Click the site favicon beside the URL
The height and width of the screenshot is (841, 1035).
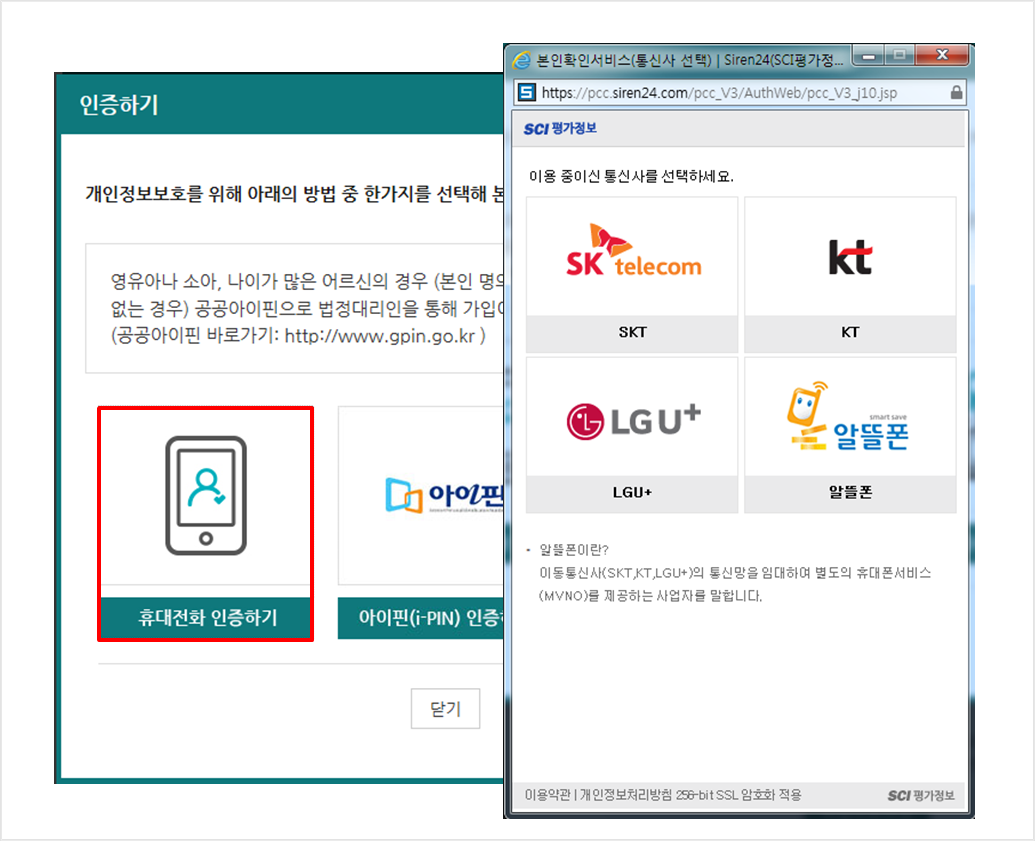pyautogui.click(x=526, y=92)
